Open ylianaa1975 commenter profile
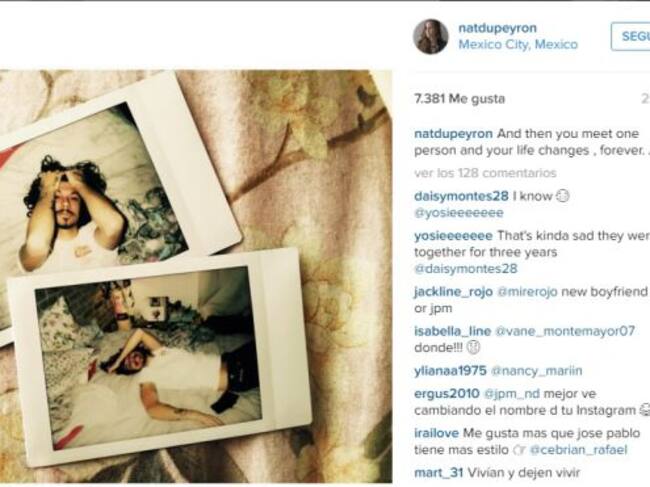650x487 pixels. pyautogui.click(x=450, y=371)
